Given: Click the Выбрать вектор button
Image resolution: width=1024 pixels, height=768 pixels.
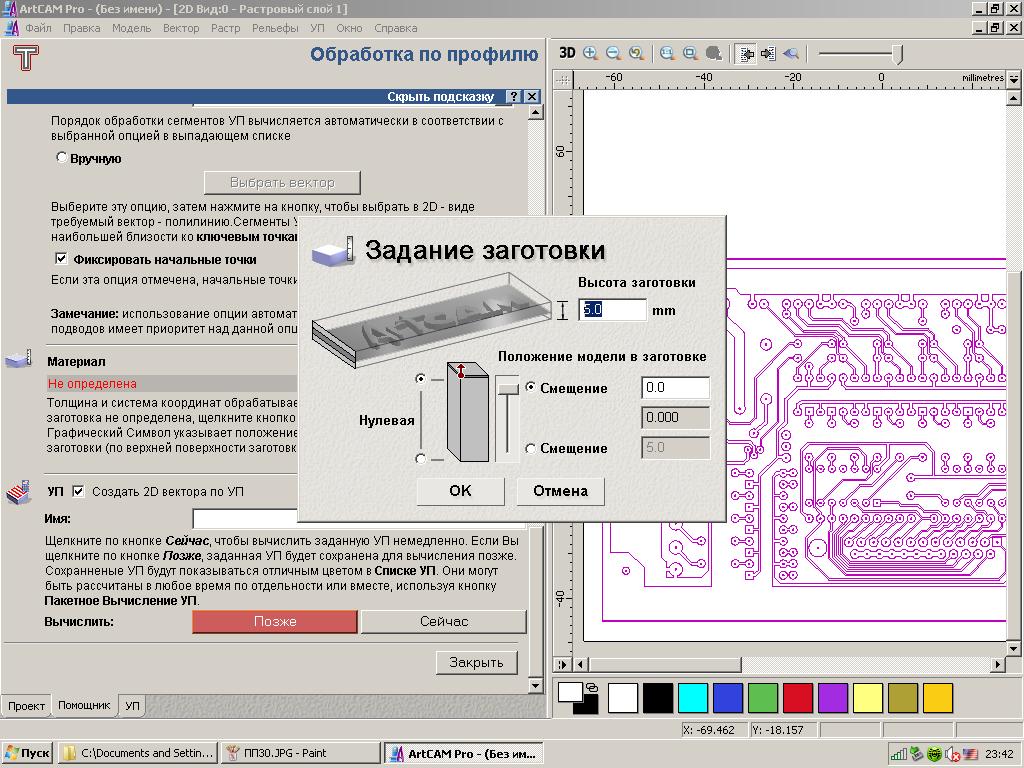Looking at the screenshot, I should point(282,183).
